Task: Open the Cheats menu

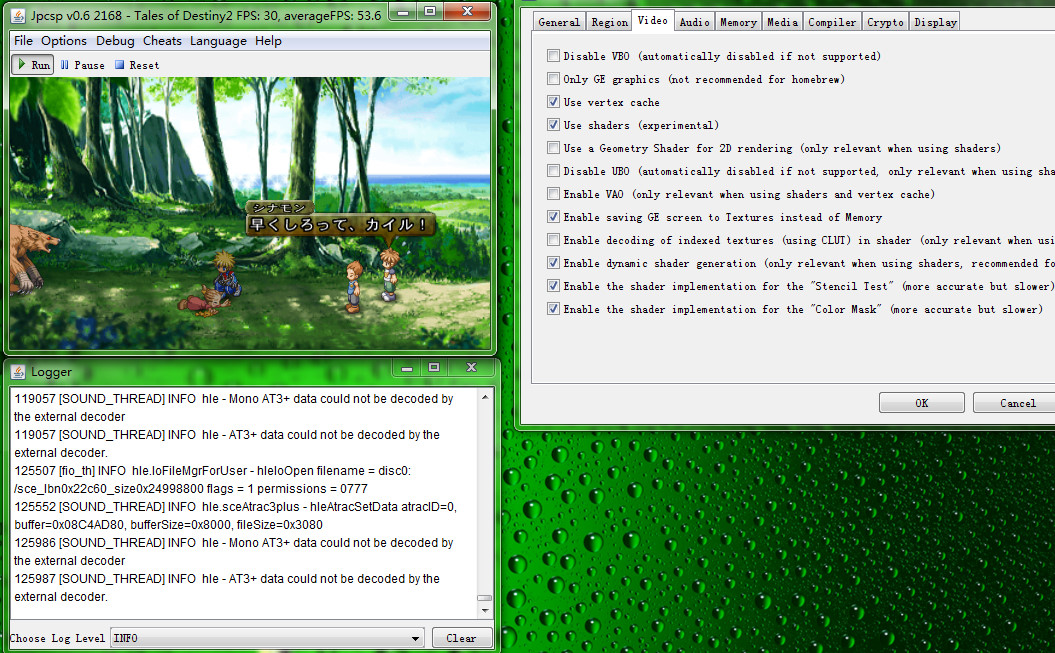Action: (162, 41)
